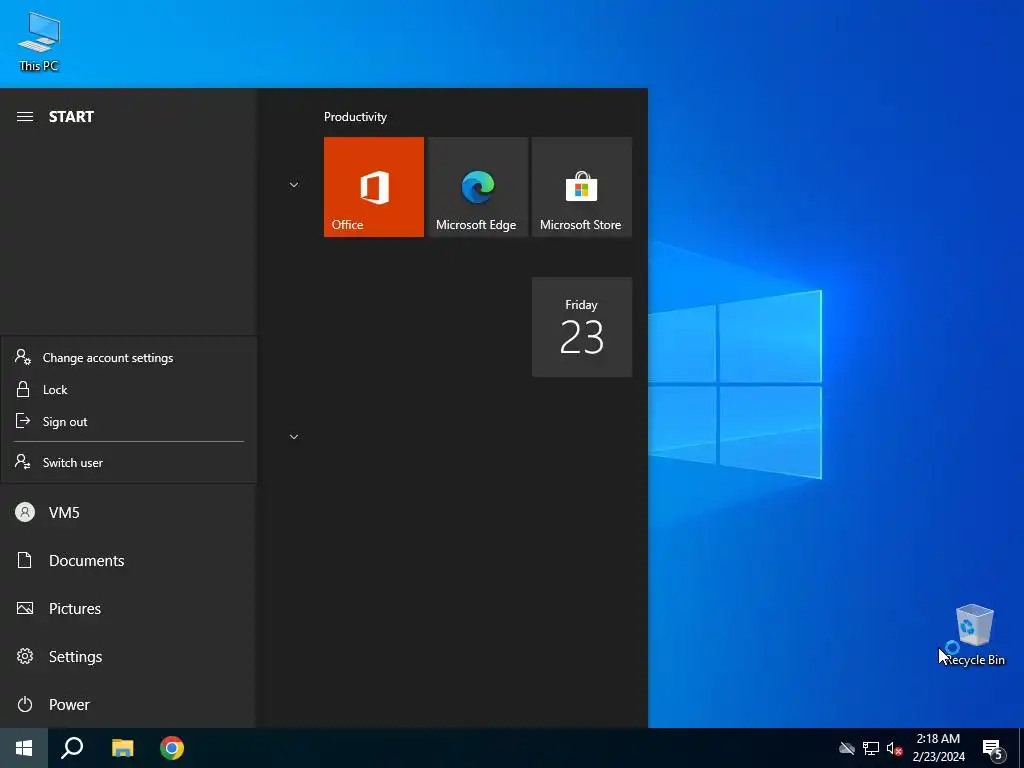Open the Friday 23 calendar tile

582,327
